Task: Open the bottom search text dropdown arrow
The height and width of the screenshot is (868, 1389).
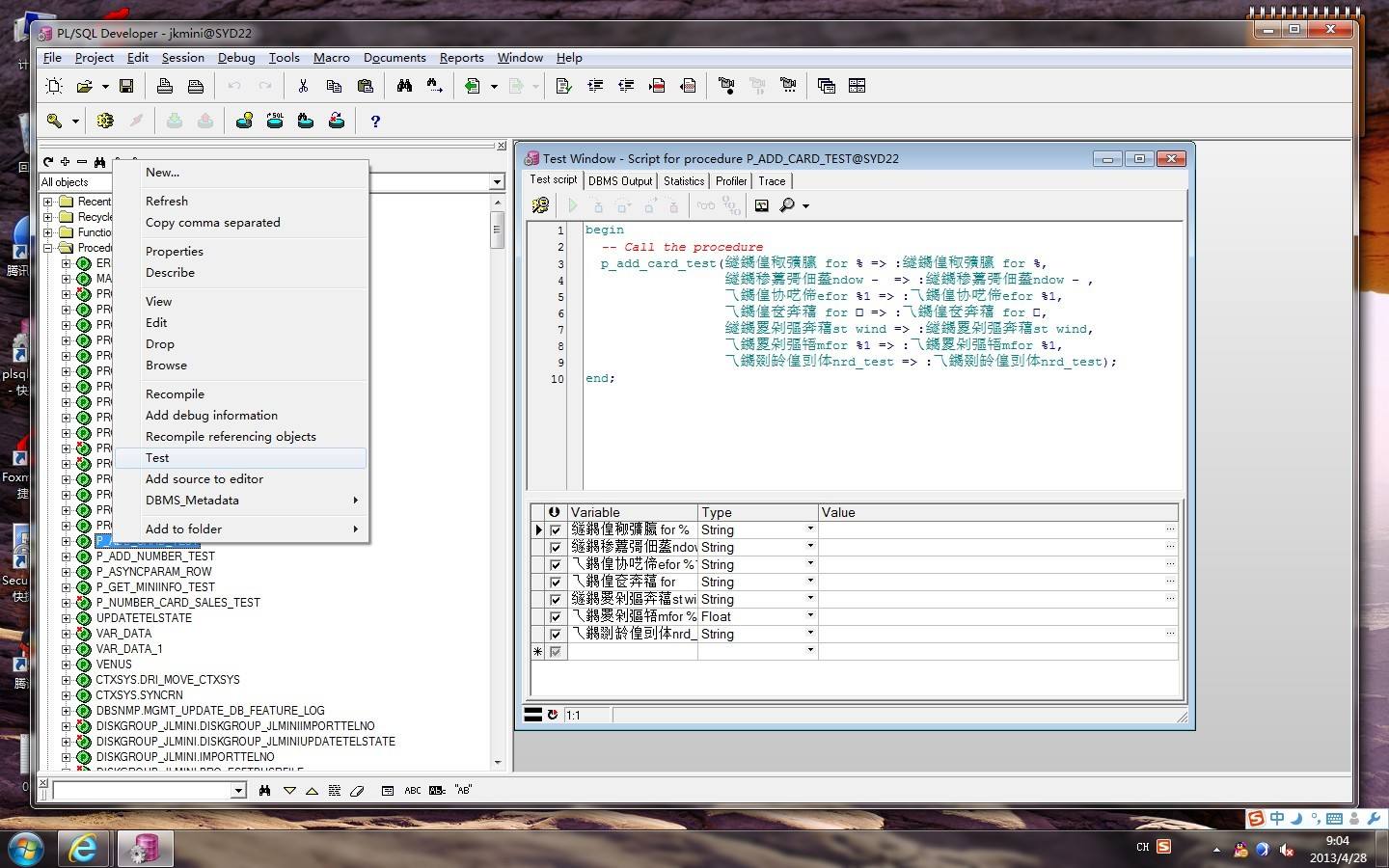Action: click(238, 791)
